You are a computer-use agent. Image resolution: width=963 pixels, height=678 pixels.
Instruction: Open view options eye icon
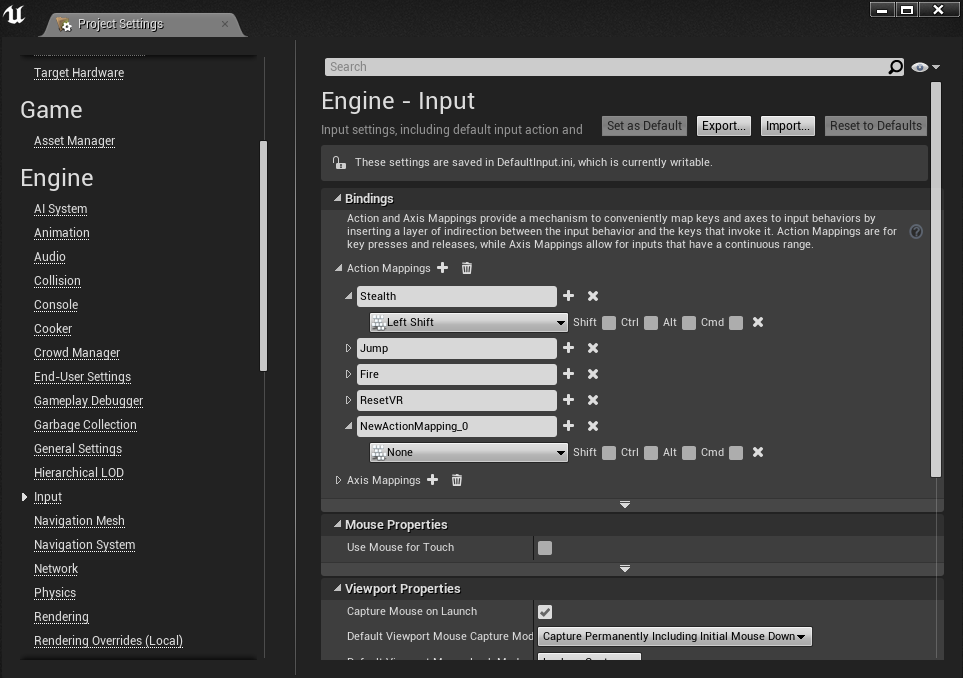pos(925,67)
